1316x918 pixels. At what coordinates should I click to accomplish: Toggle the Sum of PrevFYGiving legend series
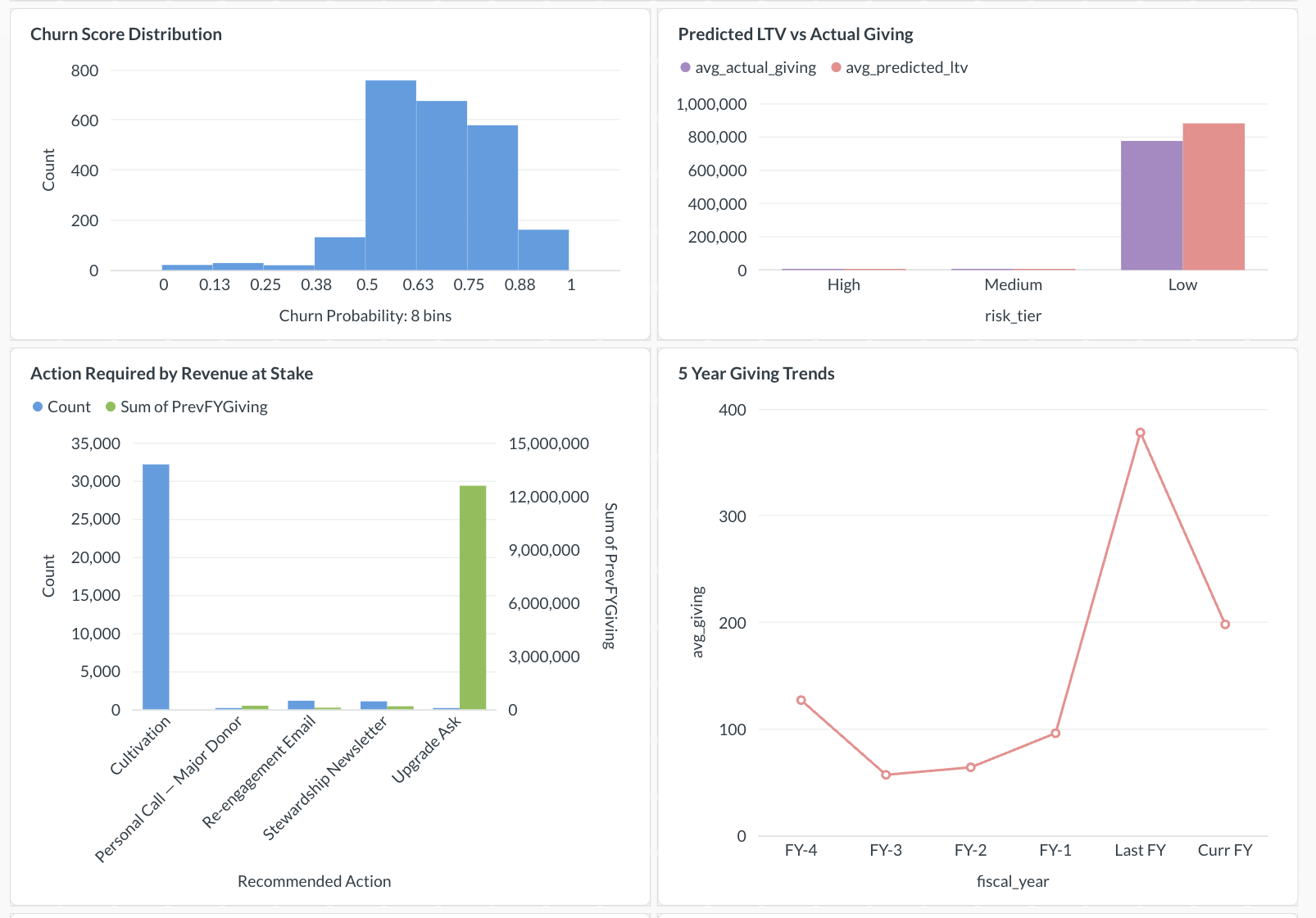click(x=187, y=407)
